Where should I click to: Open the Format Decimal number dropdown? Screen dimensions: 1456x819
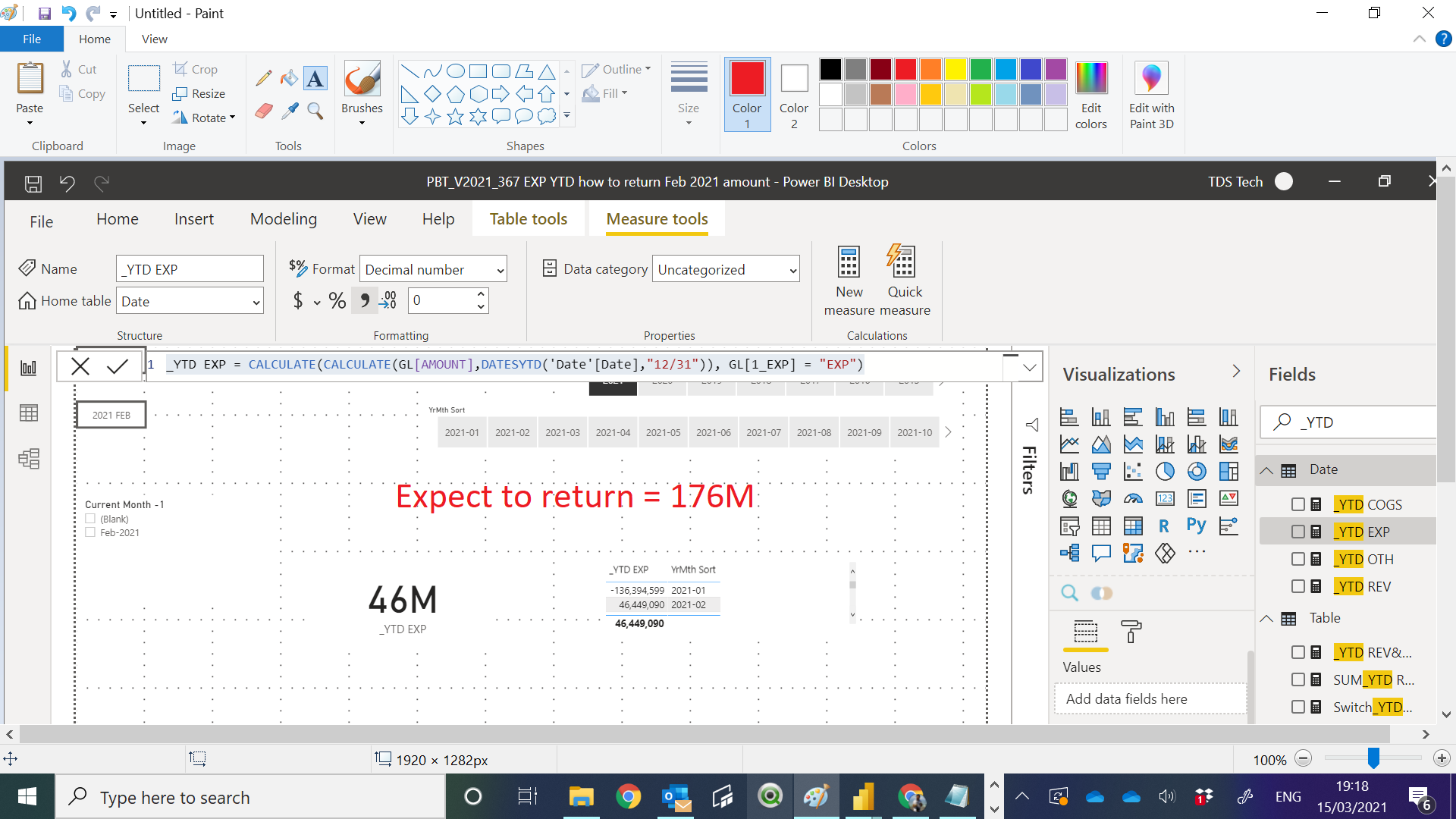coord(433,269)
